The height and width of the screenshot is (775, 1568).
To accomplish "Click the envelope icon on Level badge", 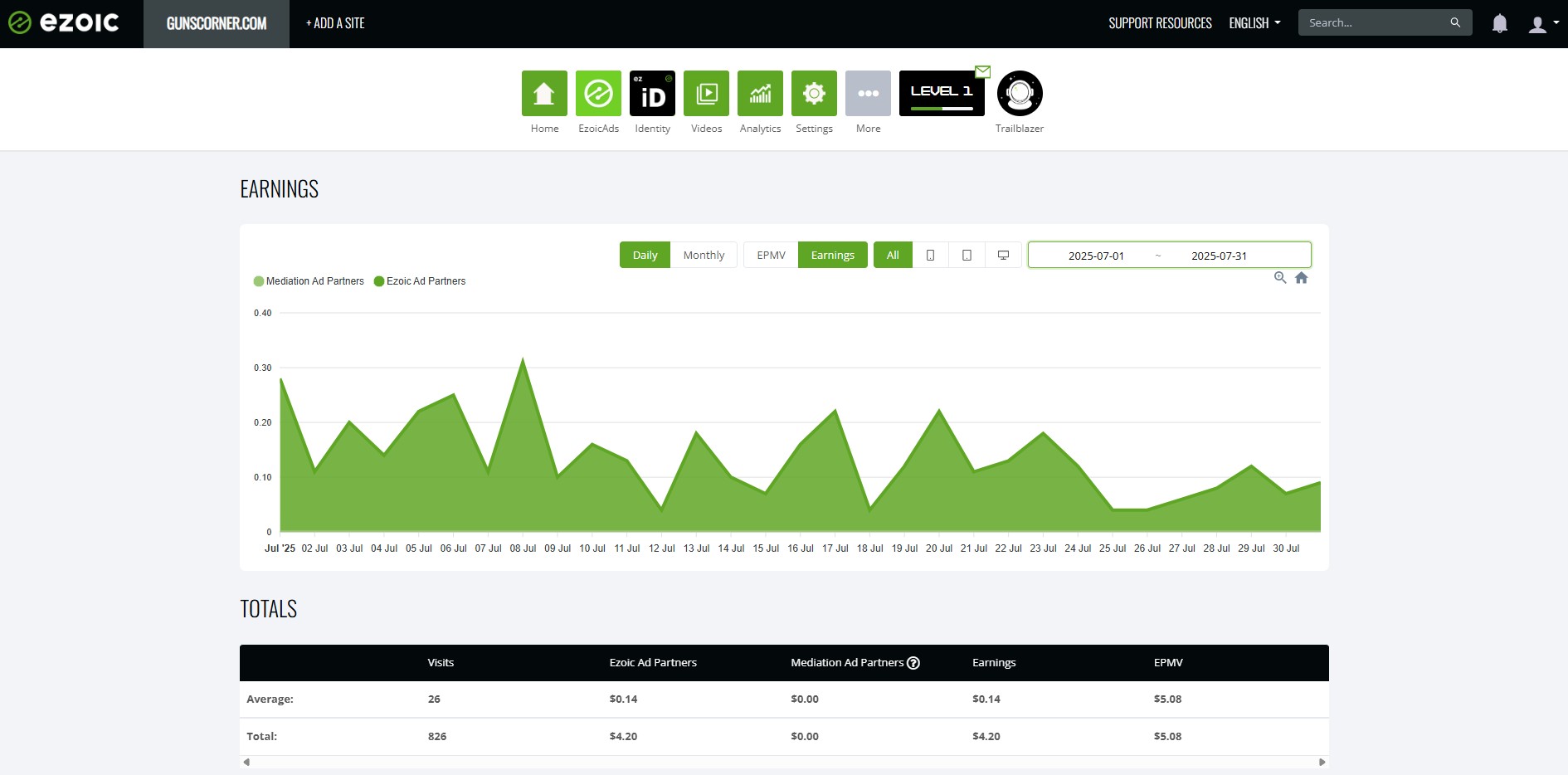I will point(983,71).
